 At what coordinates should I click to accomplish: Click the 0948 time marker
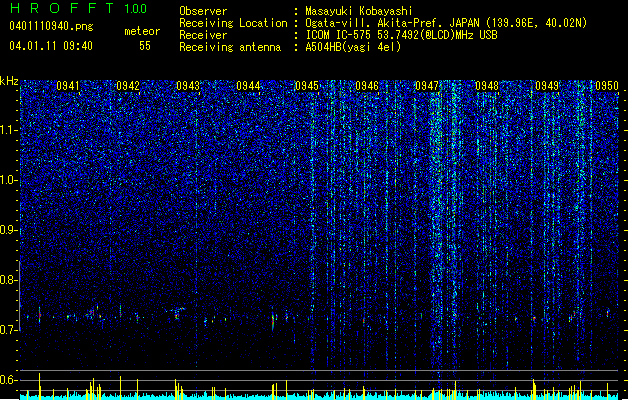click(487, 86)
